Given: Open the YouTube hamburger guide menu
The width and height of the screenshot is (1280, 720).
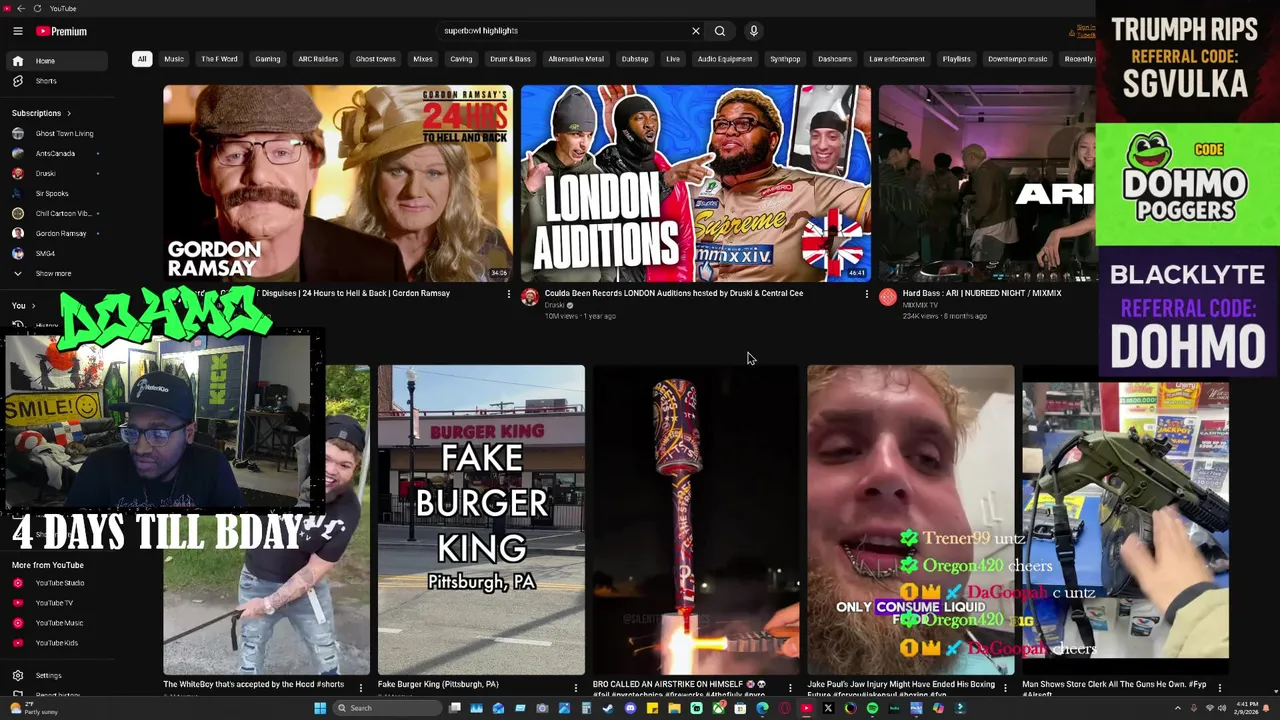Looking at the screenshot, I should pos(17,31).
